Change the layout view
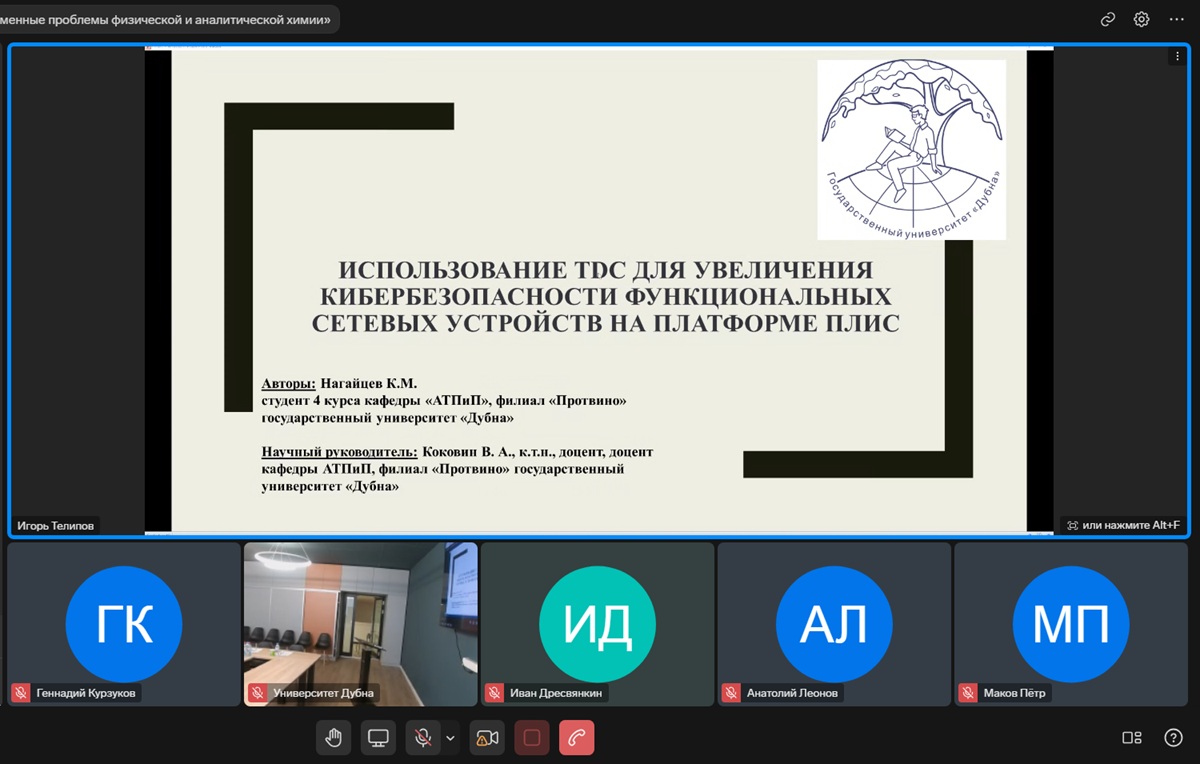The image size is (1200, 764). tap(1132, 738)
